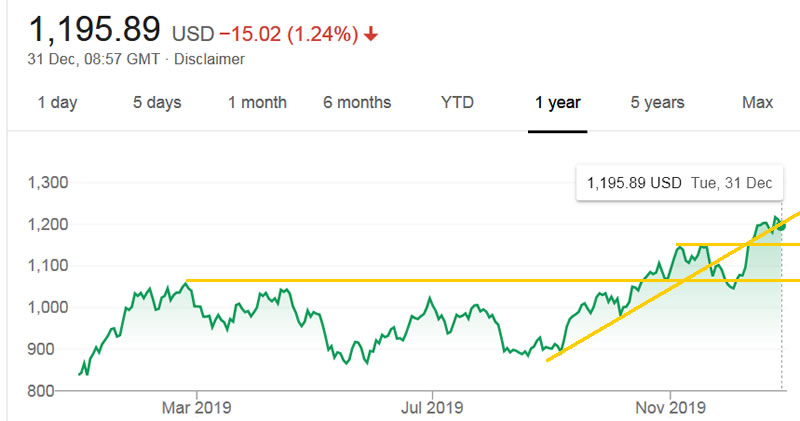Select the Max range tab
This screenshot has height=421, width=800.
click(757, 102)
